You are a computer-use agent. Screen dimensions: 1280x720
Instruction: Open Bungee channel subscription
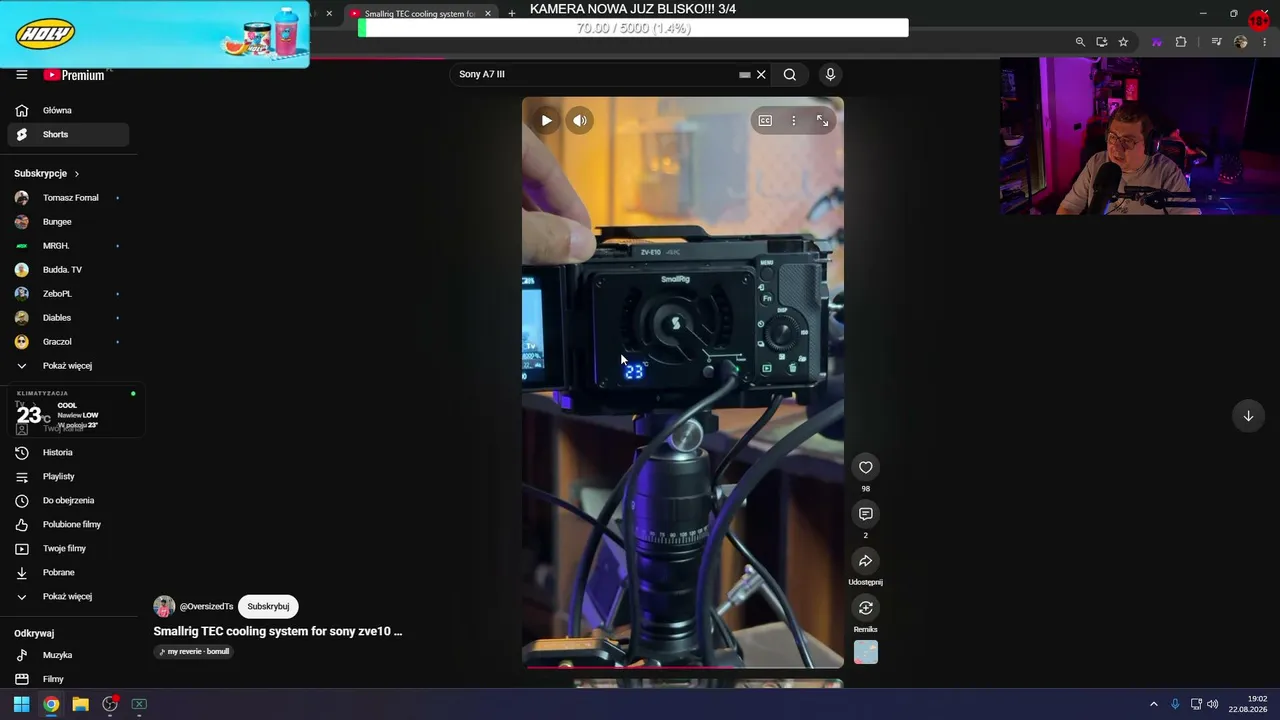tap(69, 222)
